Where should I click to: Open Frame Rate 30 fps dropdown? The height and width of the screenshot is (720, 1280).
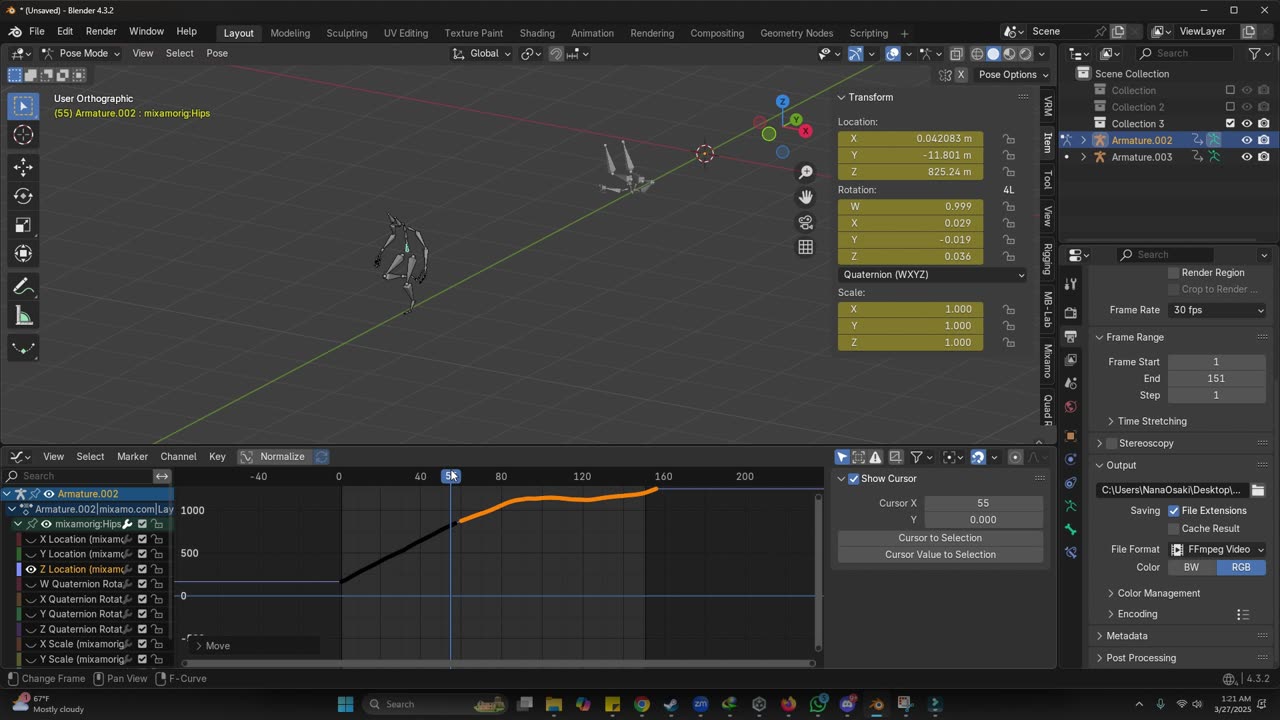point(1217,310)
